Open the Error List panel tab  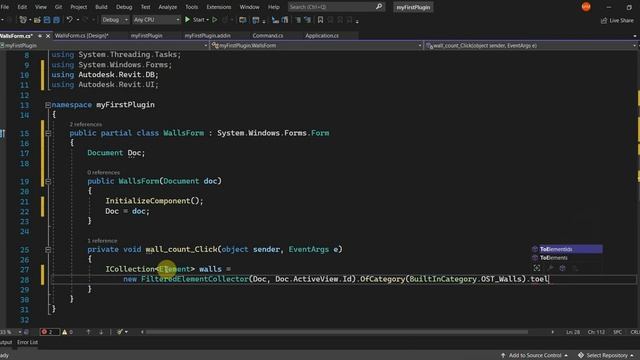pyautogui.click(x=27, y=342)
